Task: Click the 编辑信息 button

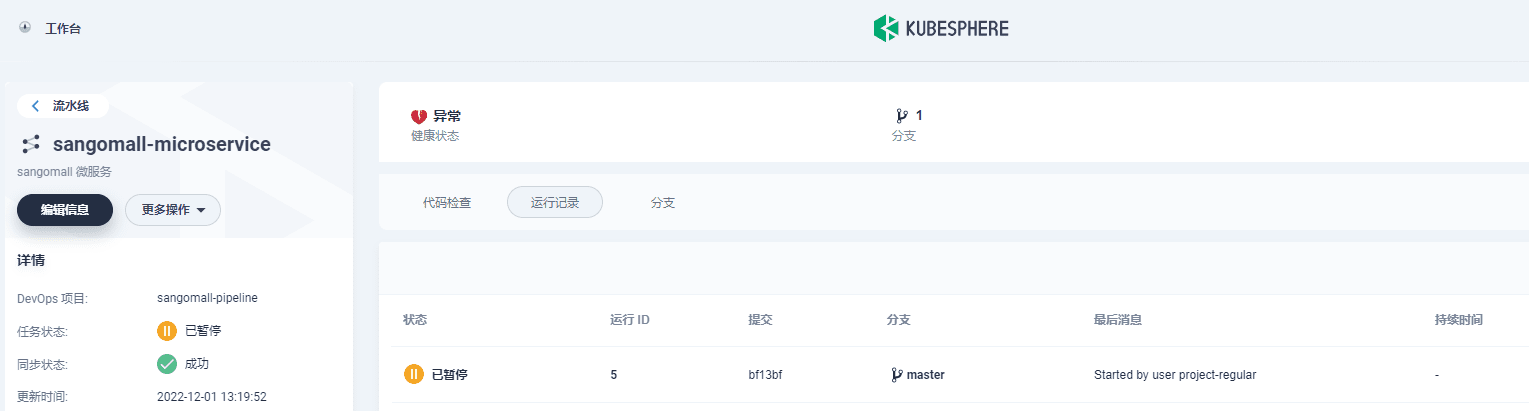Action: [65, 210]
